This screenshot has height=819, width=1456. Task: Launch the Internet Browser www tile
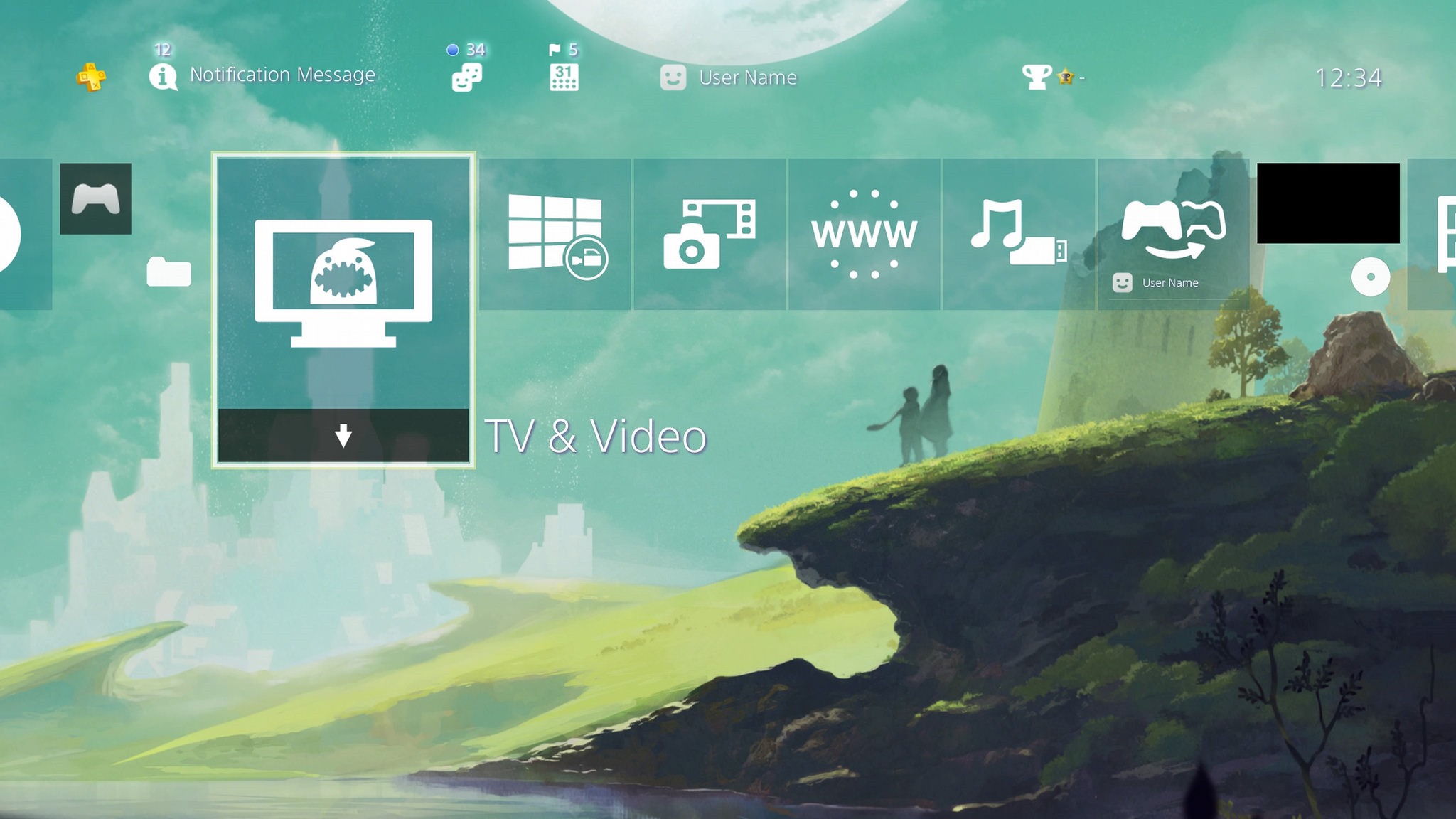864,234
